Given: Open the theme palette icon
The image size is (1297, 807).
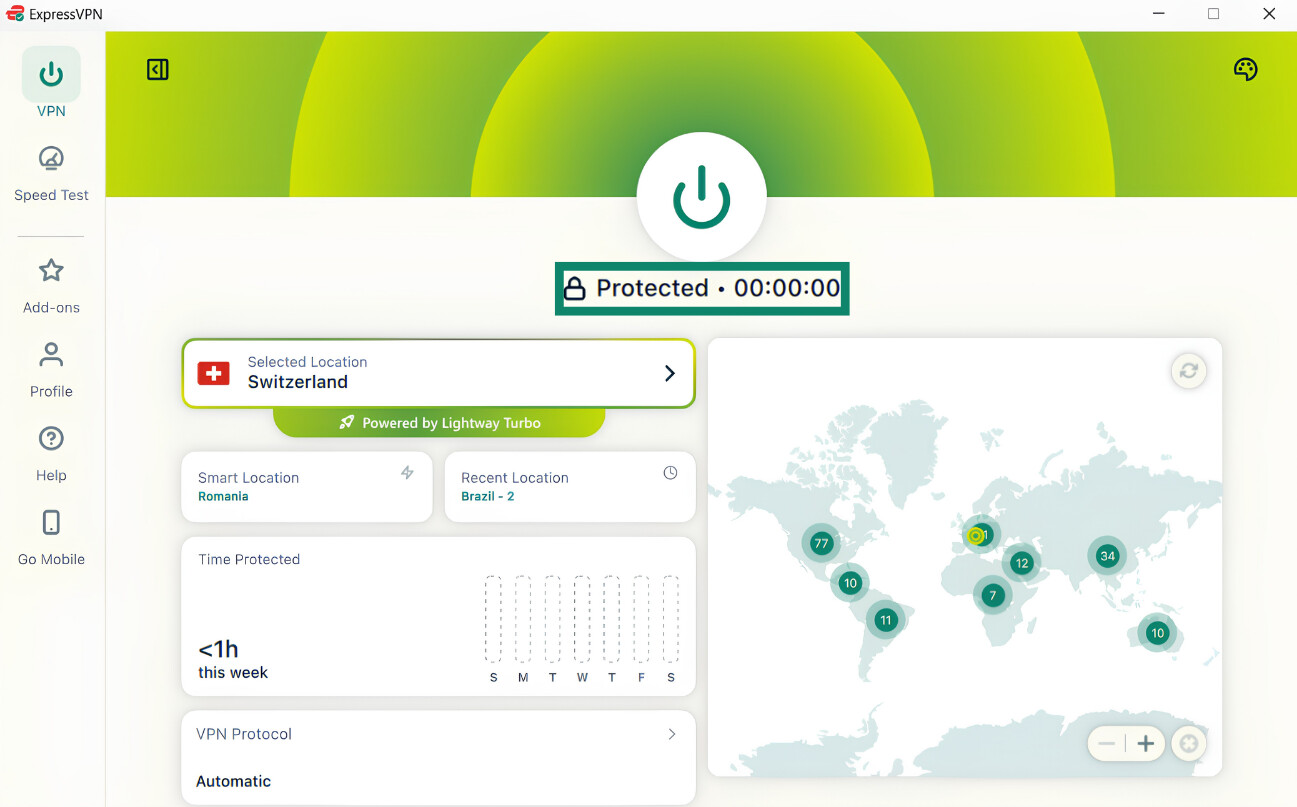Looking at the screenshot, I should click(1245, 69).
